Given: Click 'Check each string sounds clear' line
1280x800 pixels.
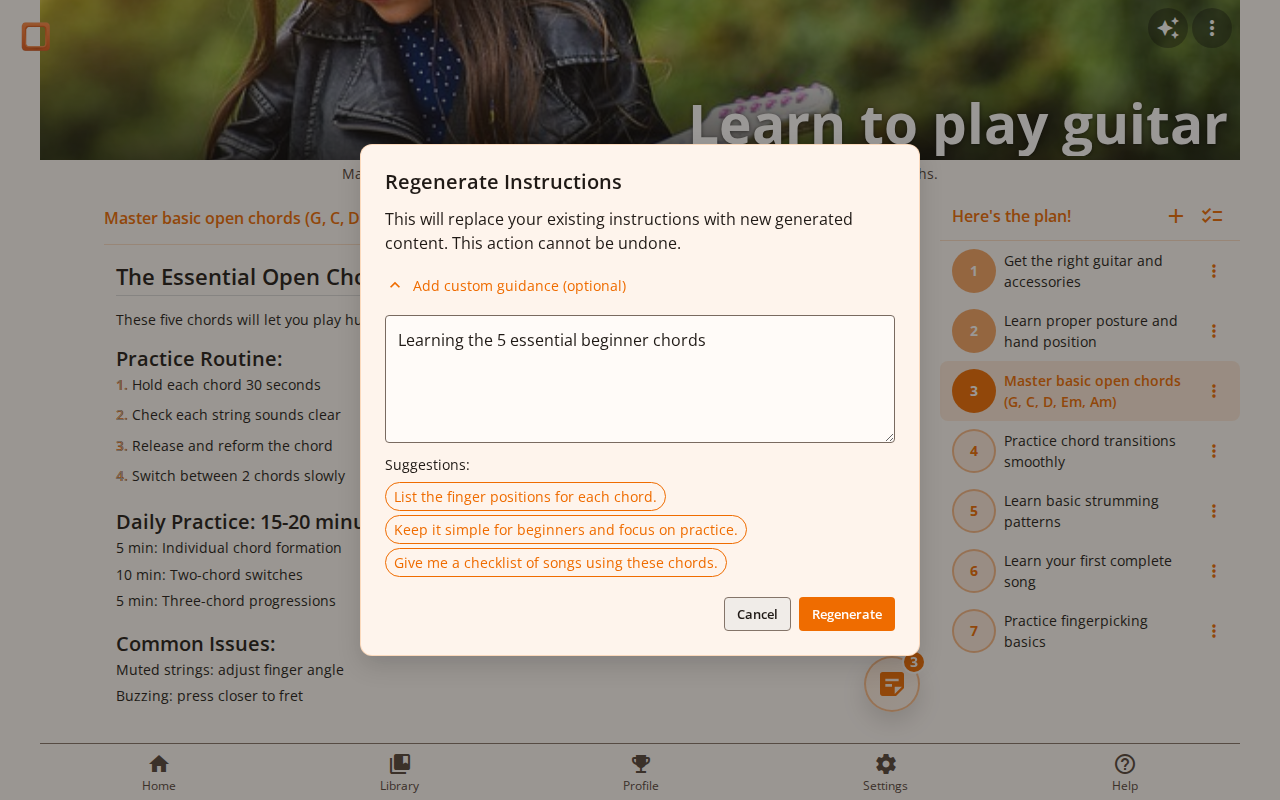Looking at the screenshot, I should (236, 415).
